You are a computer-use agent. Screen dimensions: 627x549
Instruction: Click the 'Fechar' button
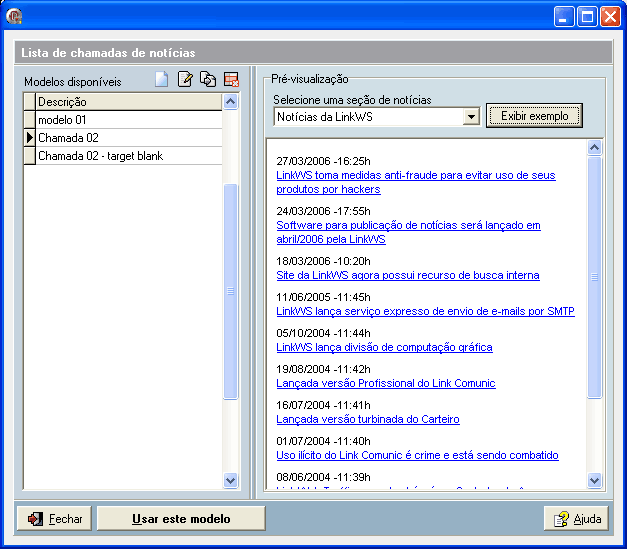(x=54, y=519)
